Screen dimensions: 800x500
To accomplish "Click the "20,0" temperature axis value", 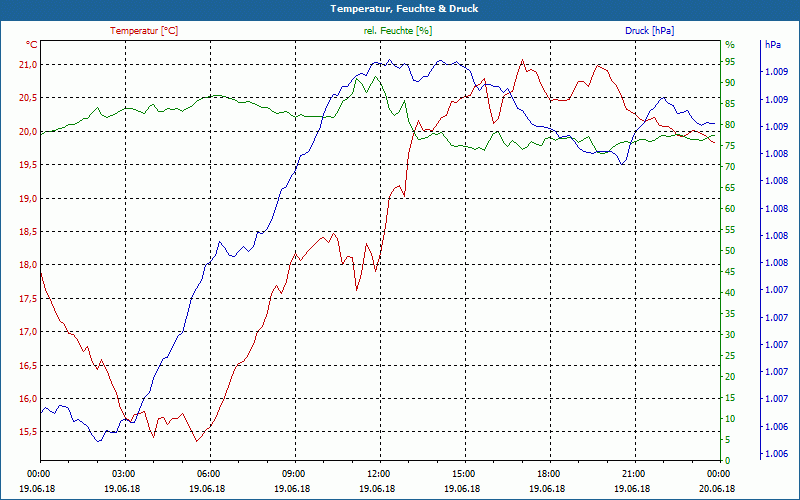I will click(x=28, y=132).
